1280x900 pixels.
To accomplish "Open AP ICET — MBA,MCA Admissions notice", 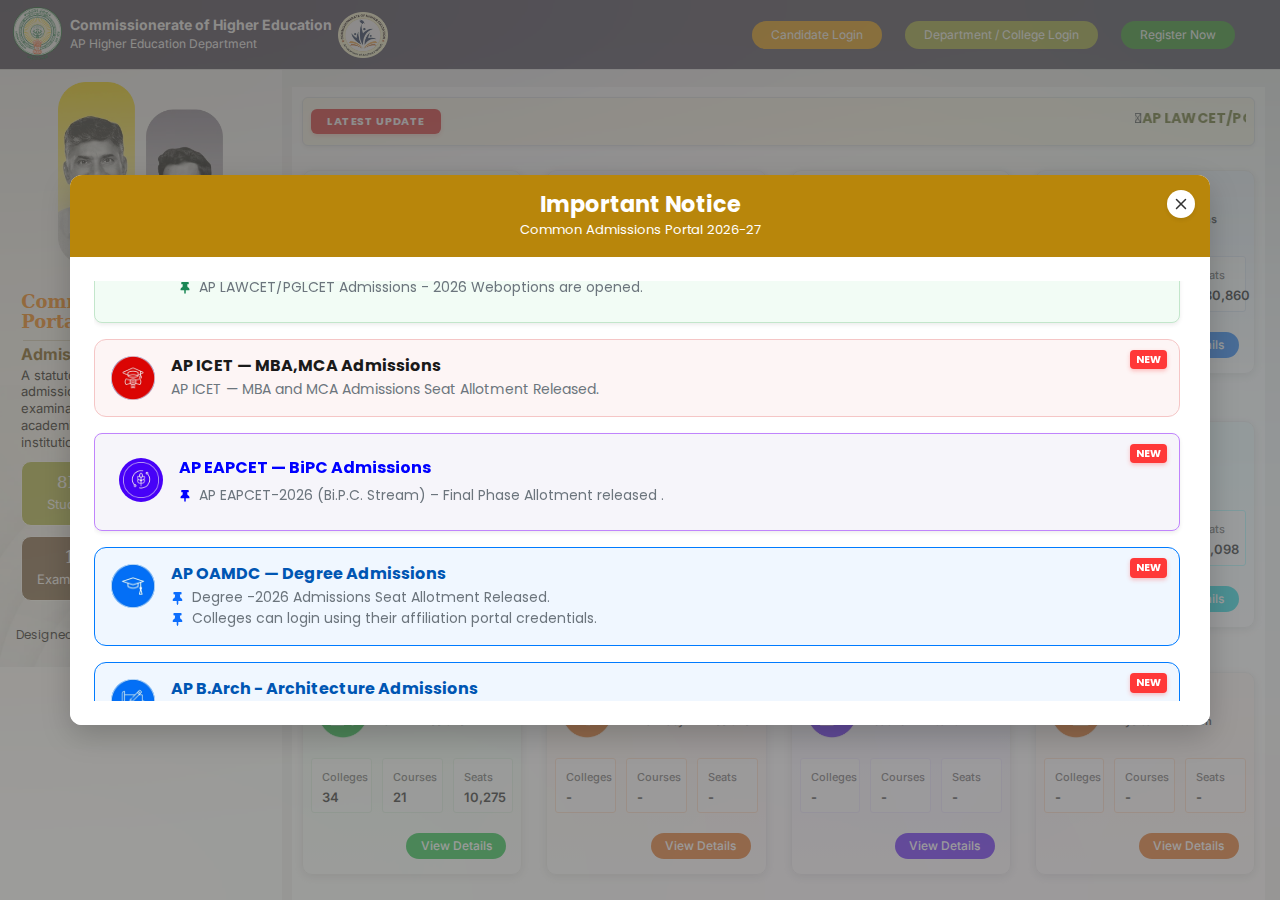I will click(x=637, y=378).
